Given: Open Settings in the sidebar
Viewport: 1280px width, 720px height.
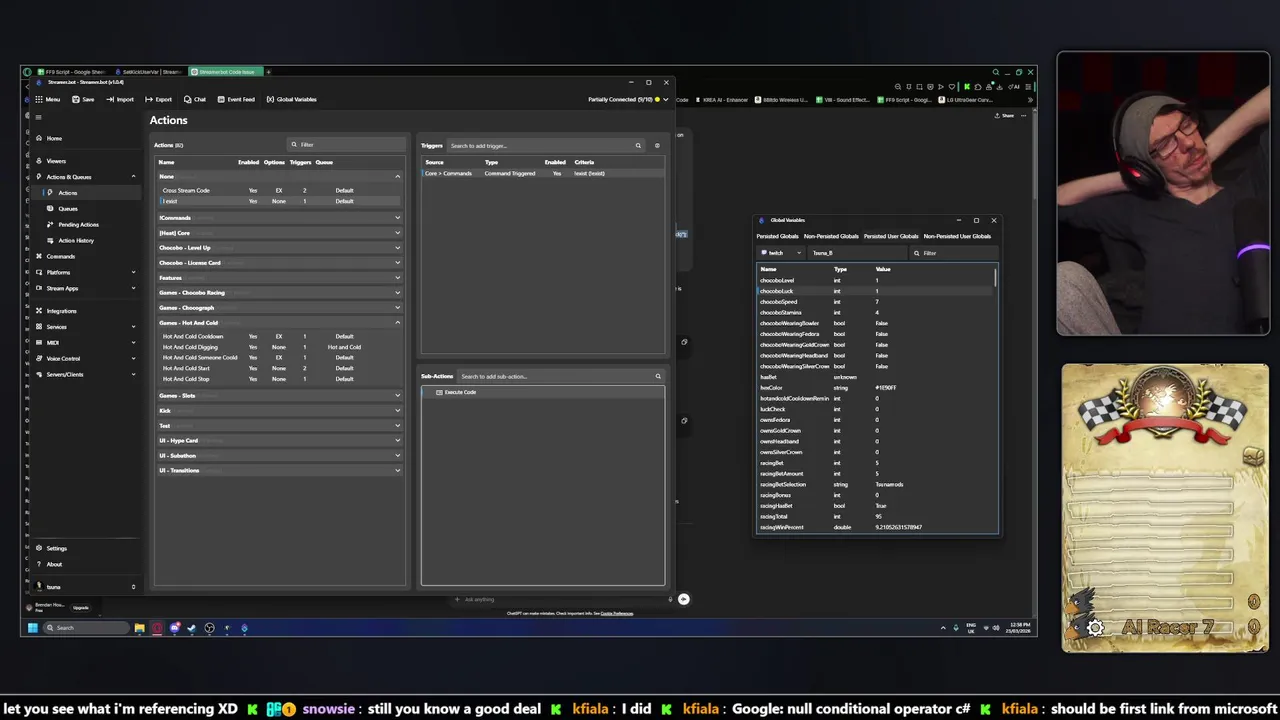Looking at the screenshot, I should (x=56, y=548).
